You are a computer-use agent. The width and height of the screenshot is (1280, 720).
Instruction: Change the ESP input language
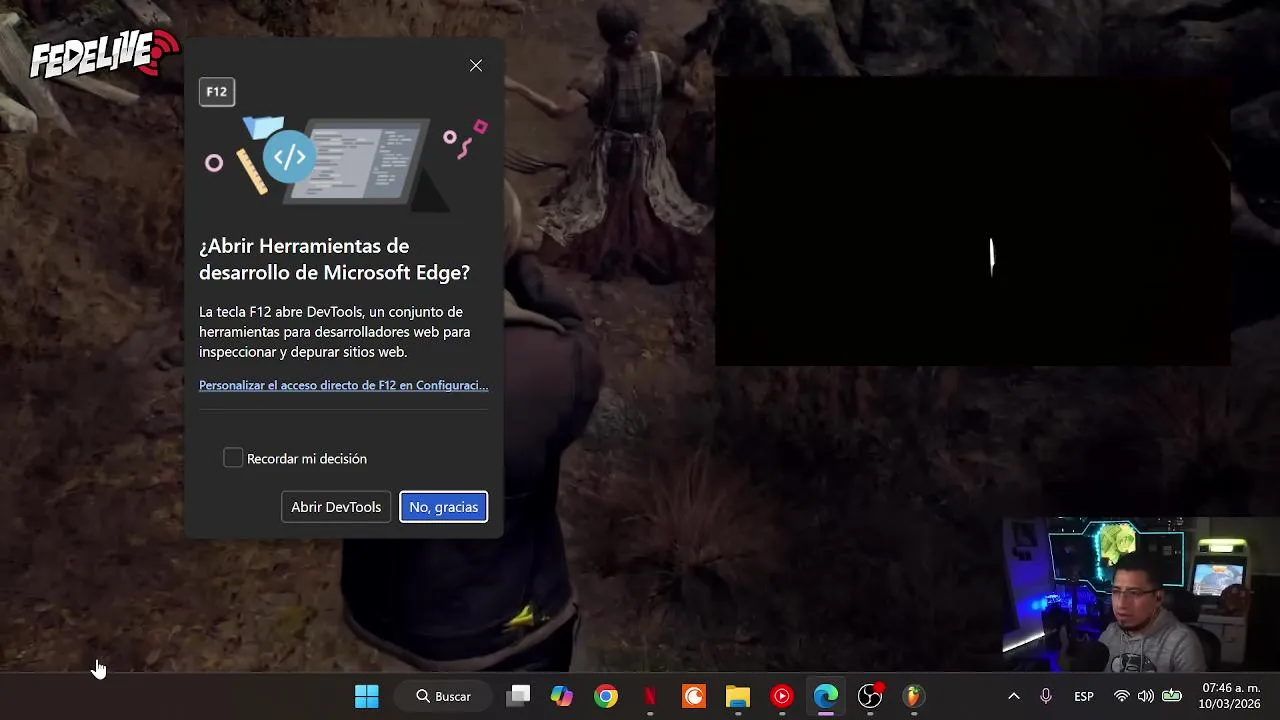tap(1084, 696)
